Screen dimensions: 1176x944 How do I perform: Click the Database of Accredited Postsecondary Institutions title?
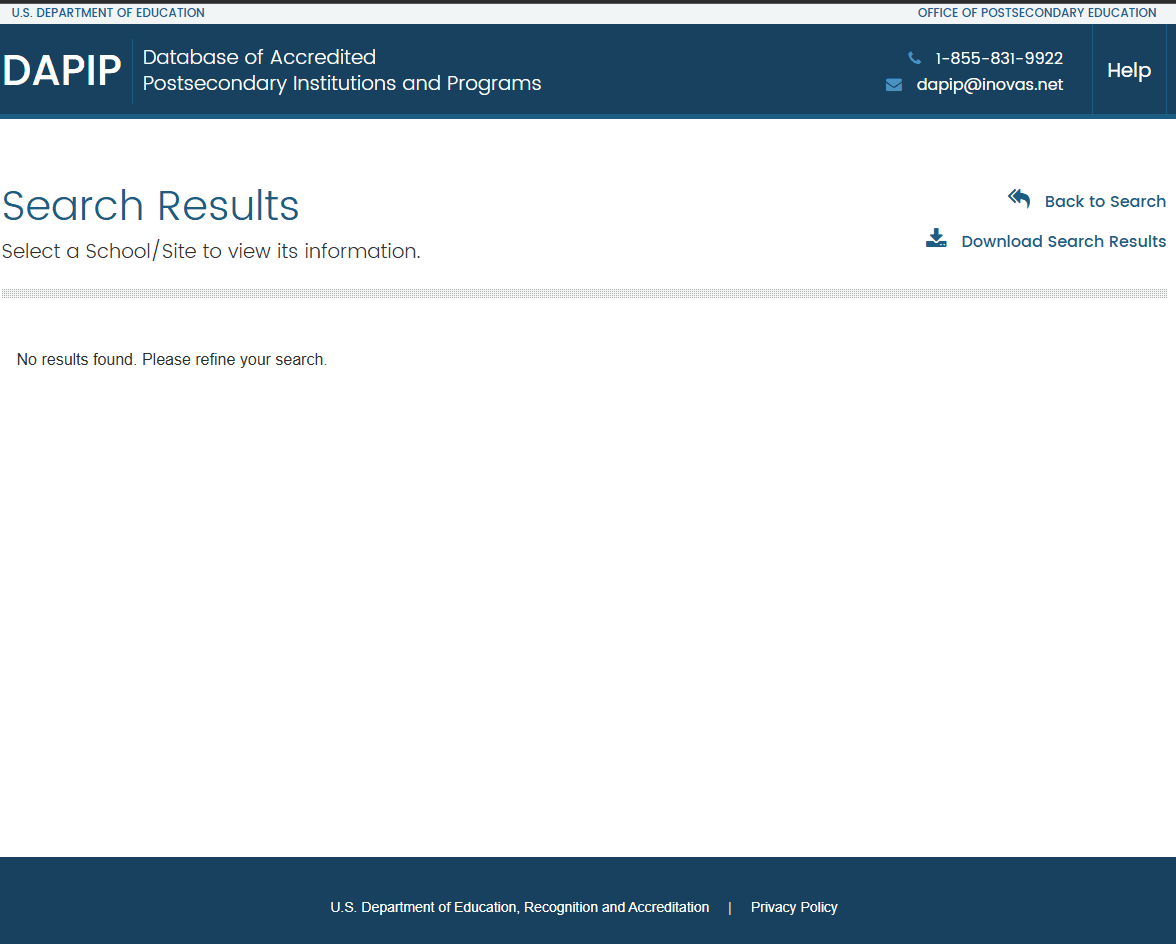pyautogui.click(x=341, y=70)
